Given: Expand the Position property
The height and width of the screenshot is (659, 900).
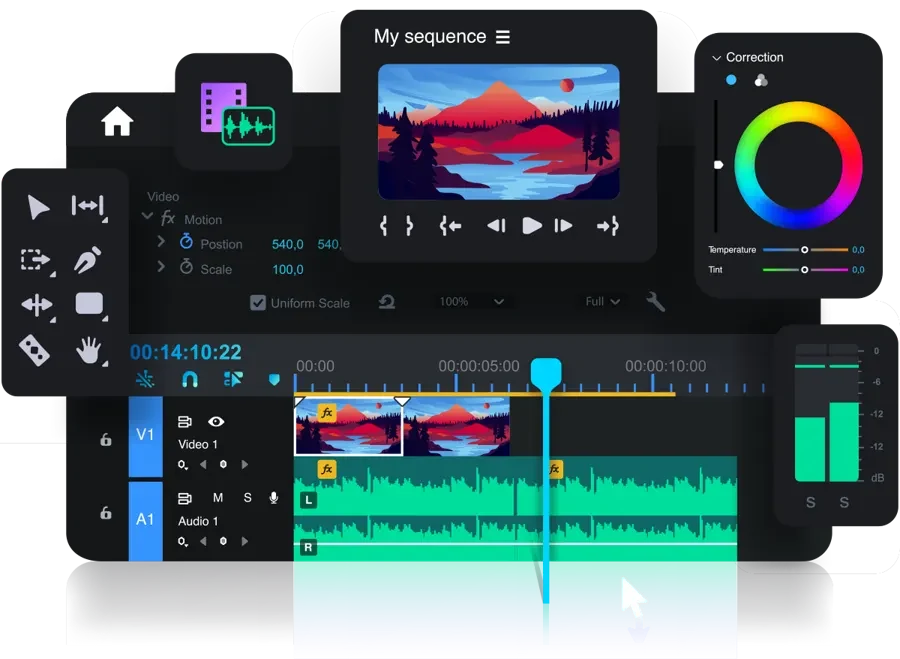Looking at the screenshot, I should pyautogui.click(x=161, y=242).
